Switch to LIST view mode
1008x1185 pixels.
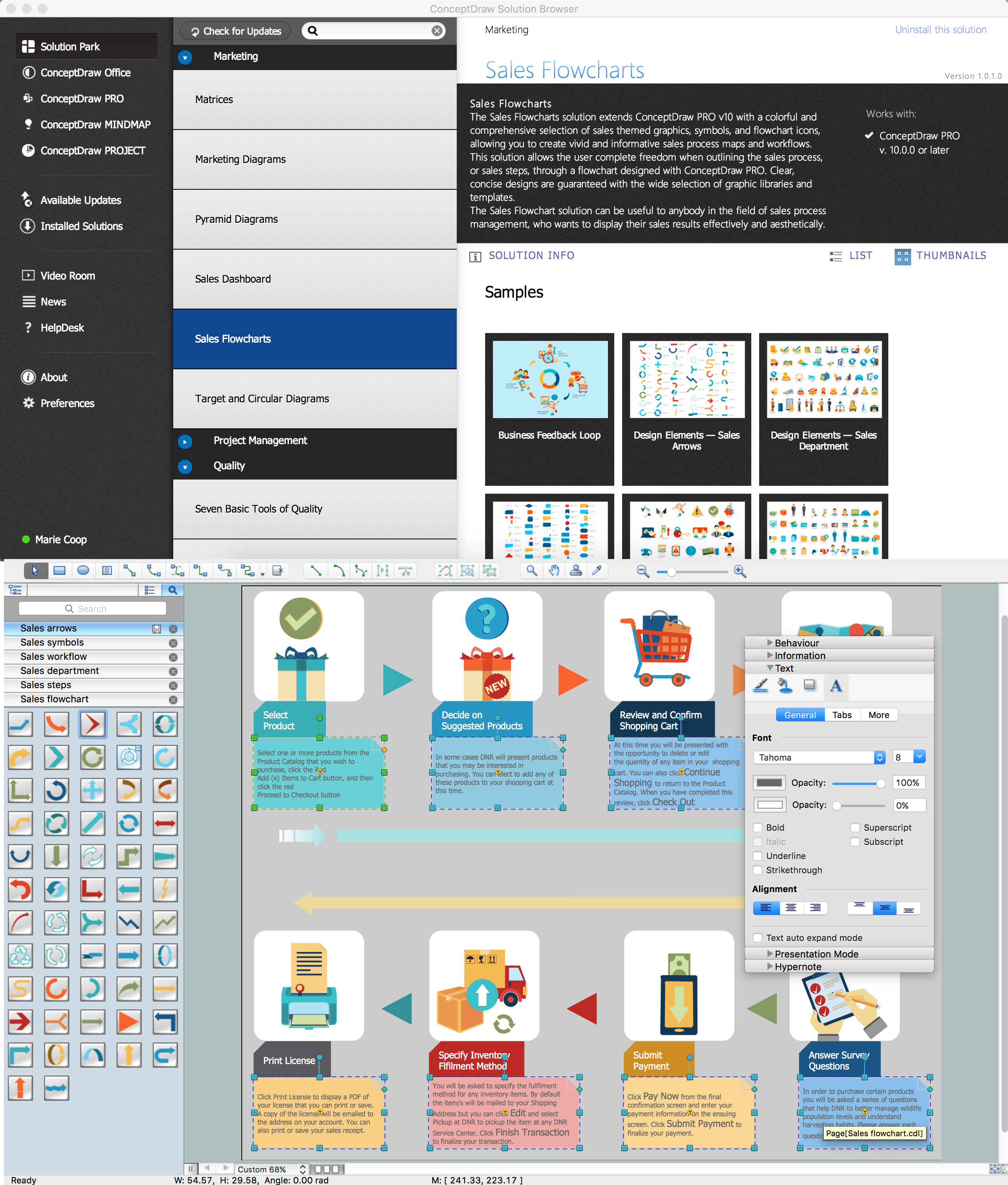pos(851,256)
